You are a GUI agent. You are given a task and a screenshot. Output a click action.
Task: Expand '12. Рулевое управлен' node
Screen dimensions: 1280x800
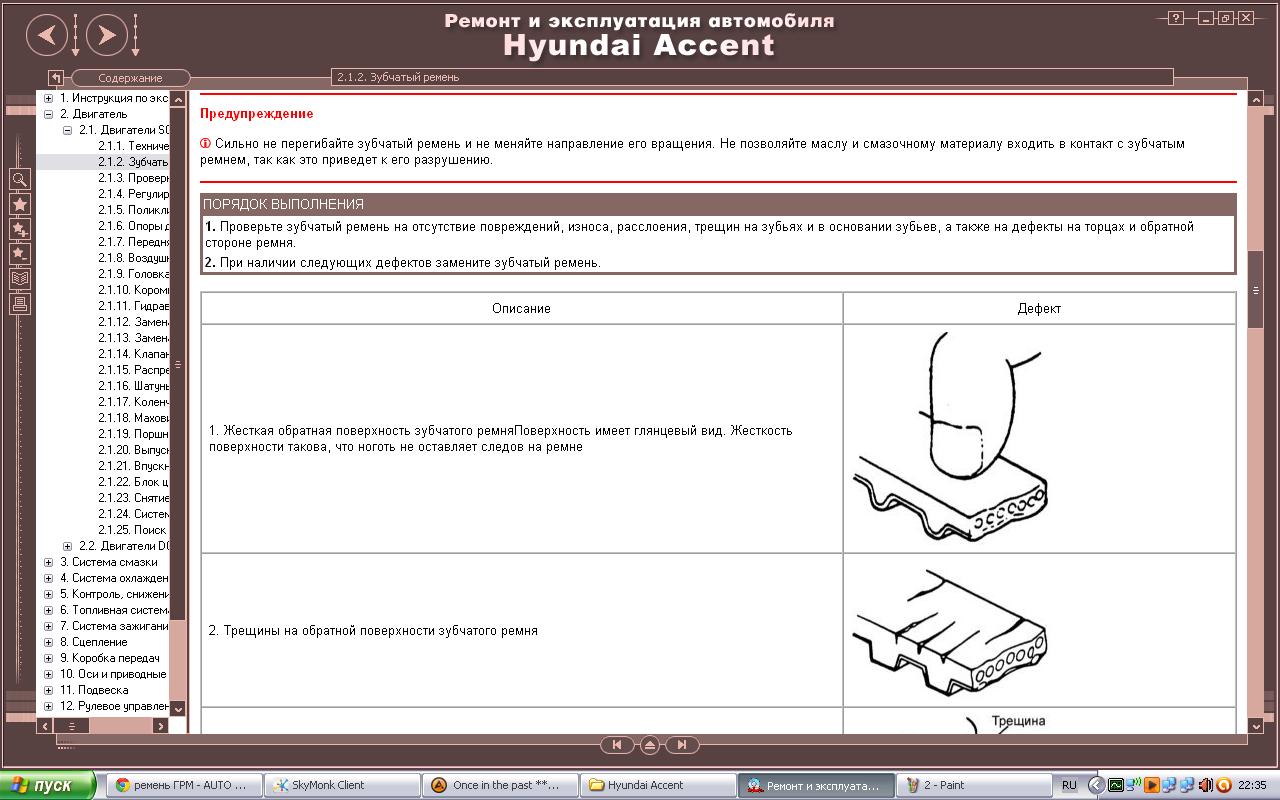pos(48,706)
